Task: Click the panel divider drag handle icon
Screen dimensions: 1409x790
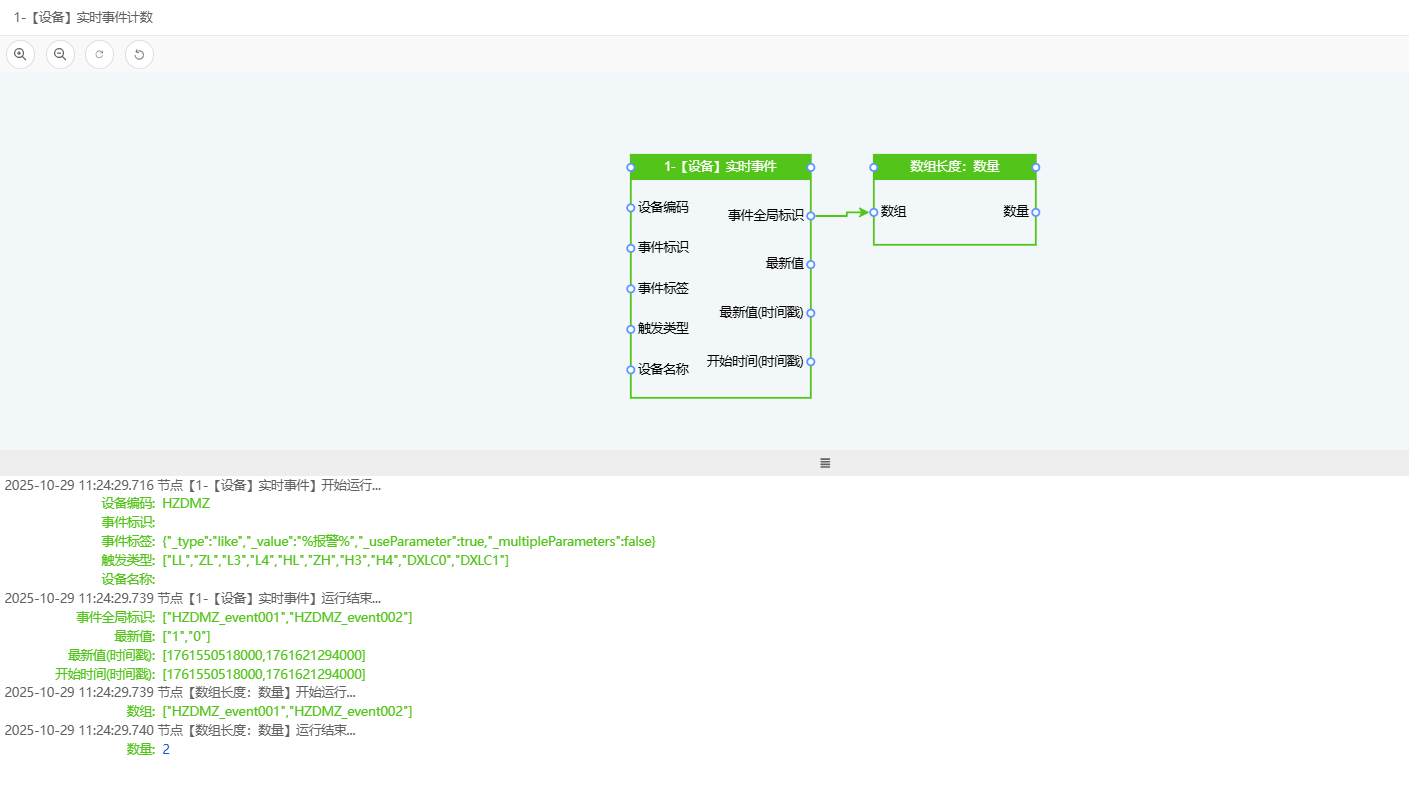Action: [x=825, y=463]
